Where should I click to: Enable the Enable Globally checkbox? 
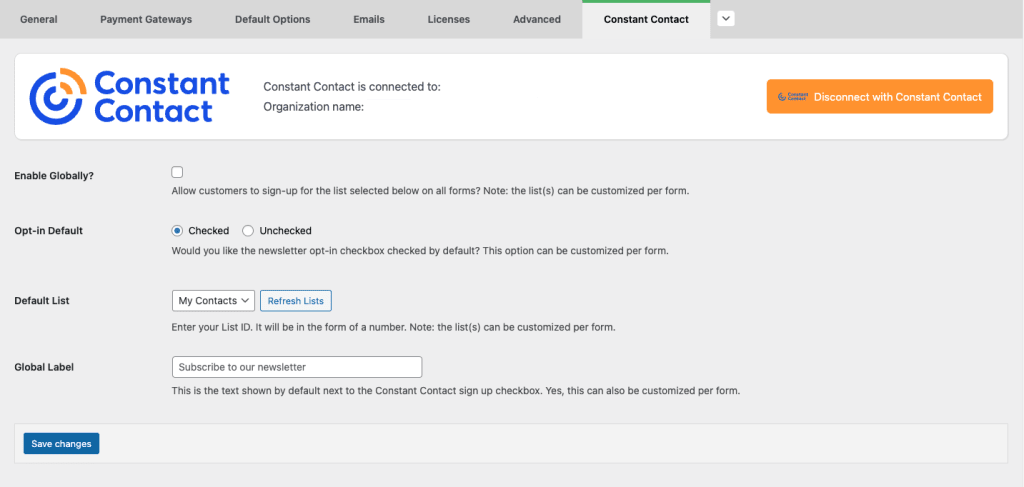177,172
